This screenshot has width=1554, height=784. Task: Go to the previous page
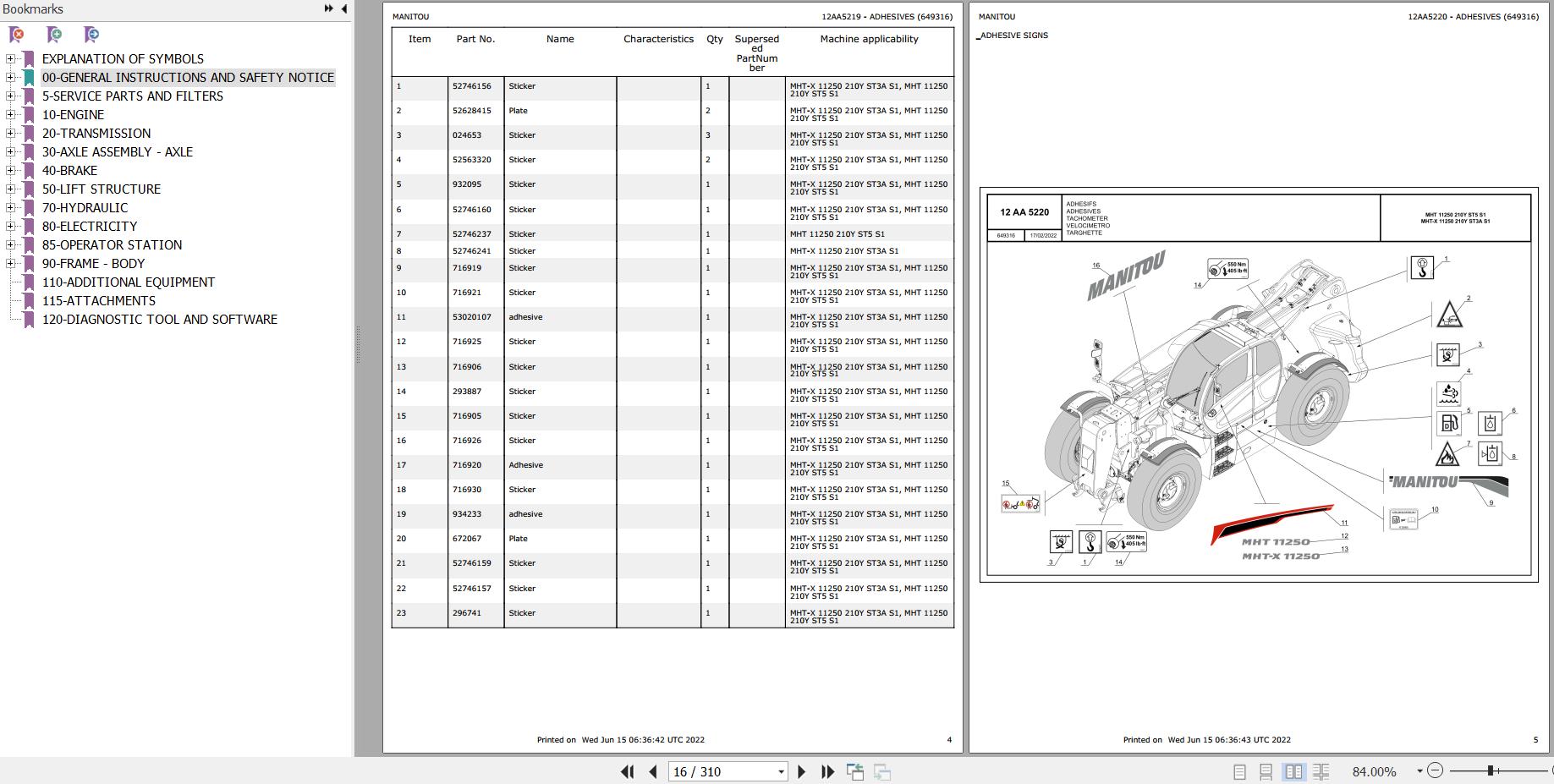652,771
